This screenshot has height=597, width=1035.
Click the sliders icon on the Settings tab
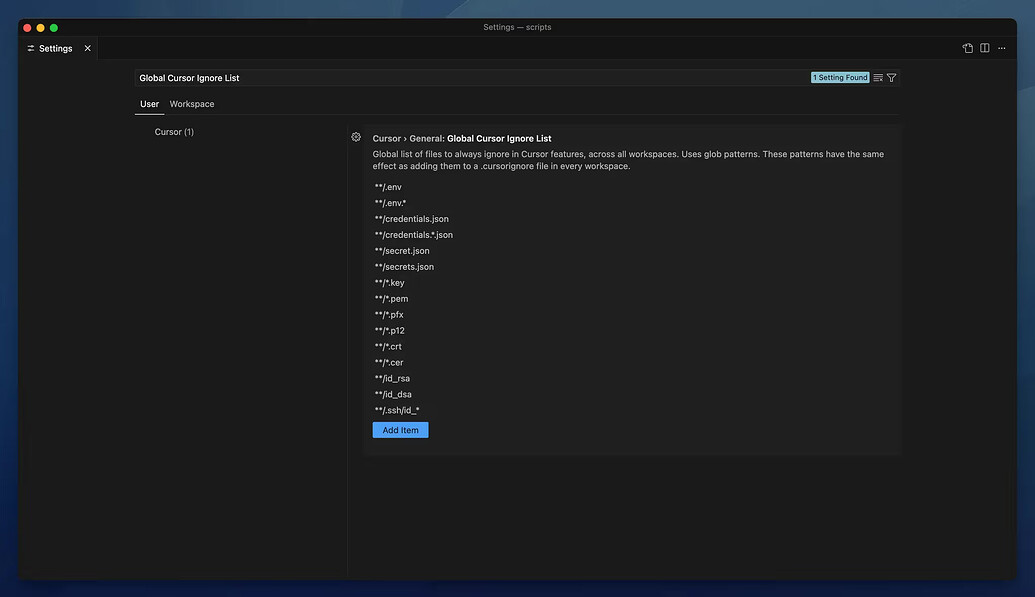(x=30, y=47)
